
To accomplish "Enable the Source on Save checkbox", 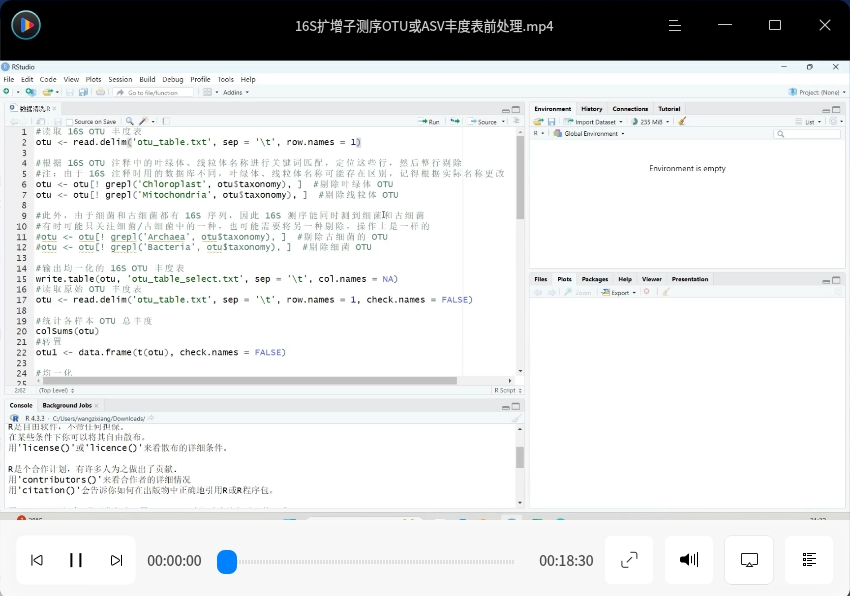I will [x=69, y=122].
